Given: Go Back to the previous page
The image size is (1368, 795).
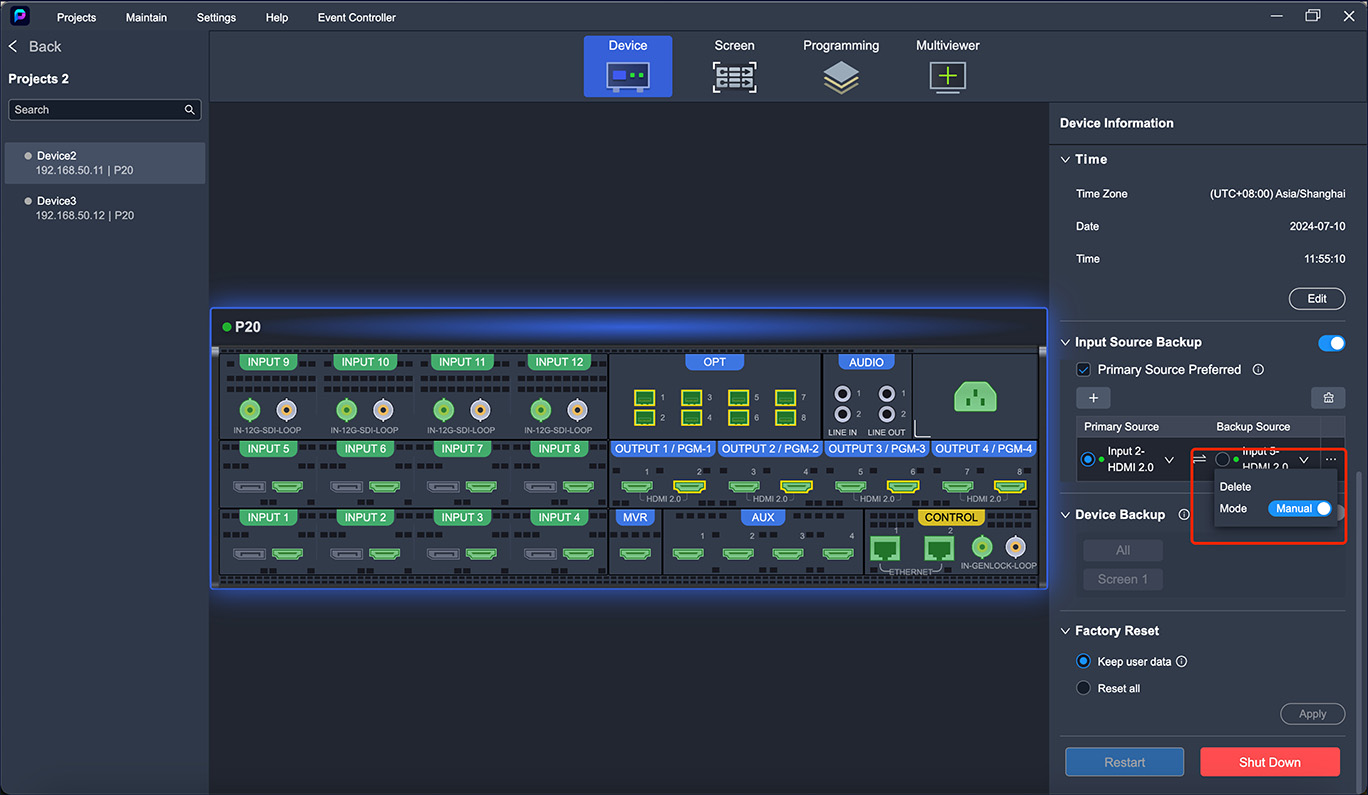Looking at the screenshot, I should click(x=36, y=47).
